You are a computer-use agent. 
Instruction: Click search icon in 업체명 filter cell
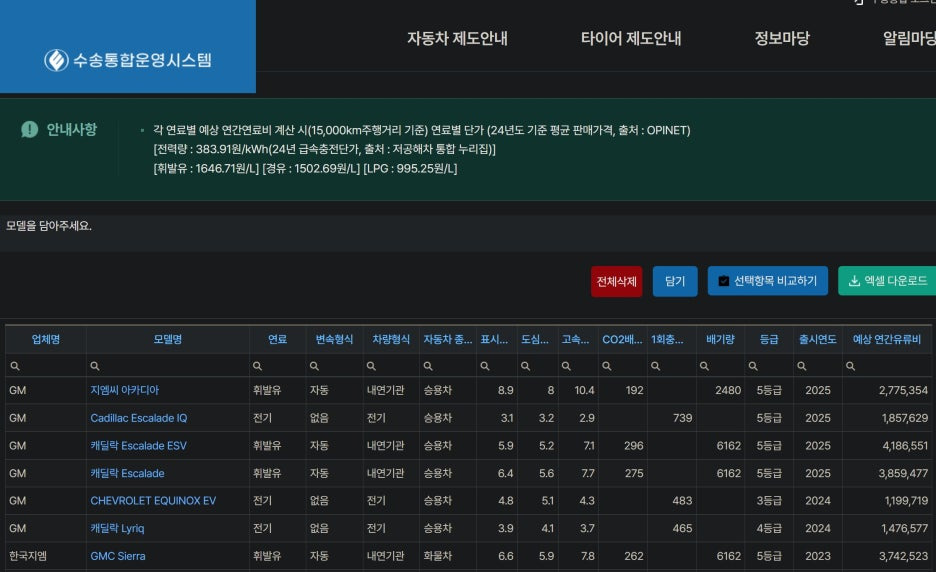click(x=15, y=366)
